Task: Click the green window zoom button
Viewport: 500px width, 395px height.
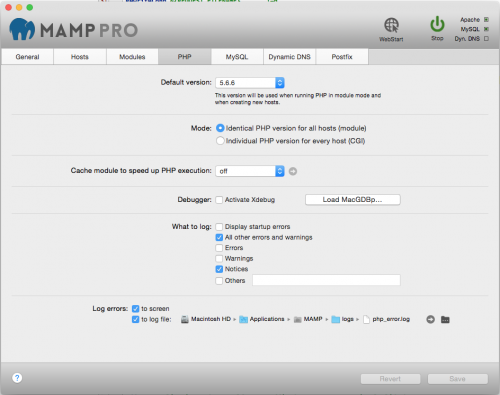Action: click(x=30, y=7)
